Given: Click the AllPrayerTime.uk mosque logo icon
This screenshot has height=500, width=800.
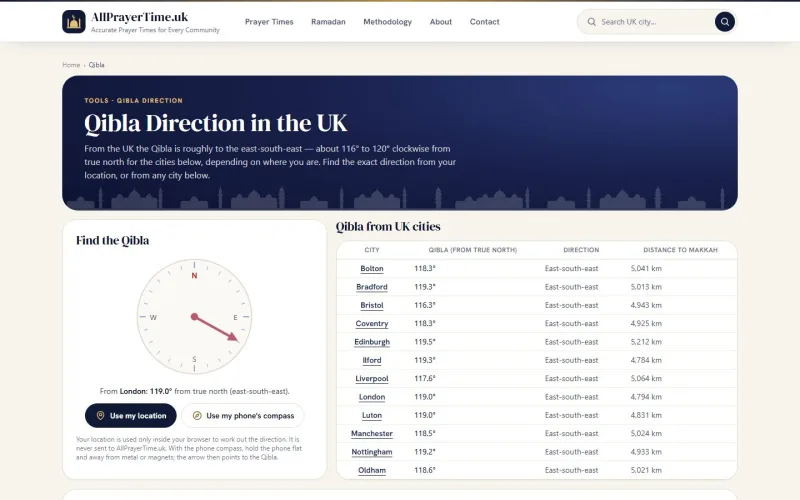Looking at the screenshot, I should point(74,21).
